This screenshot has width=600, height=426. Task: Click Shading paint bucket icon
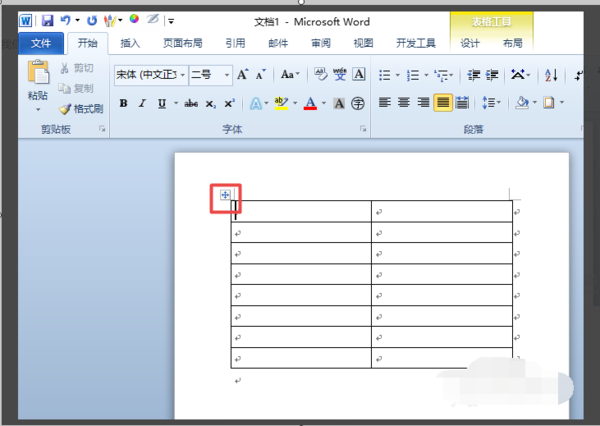click(x=522, y=103)
